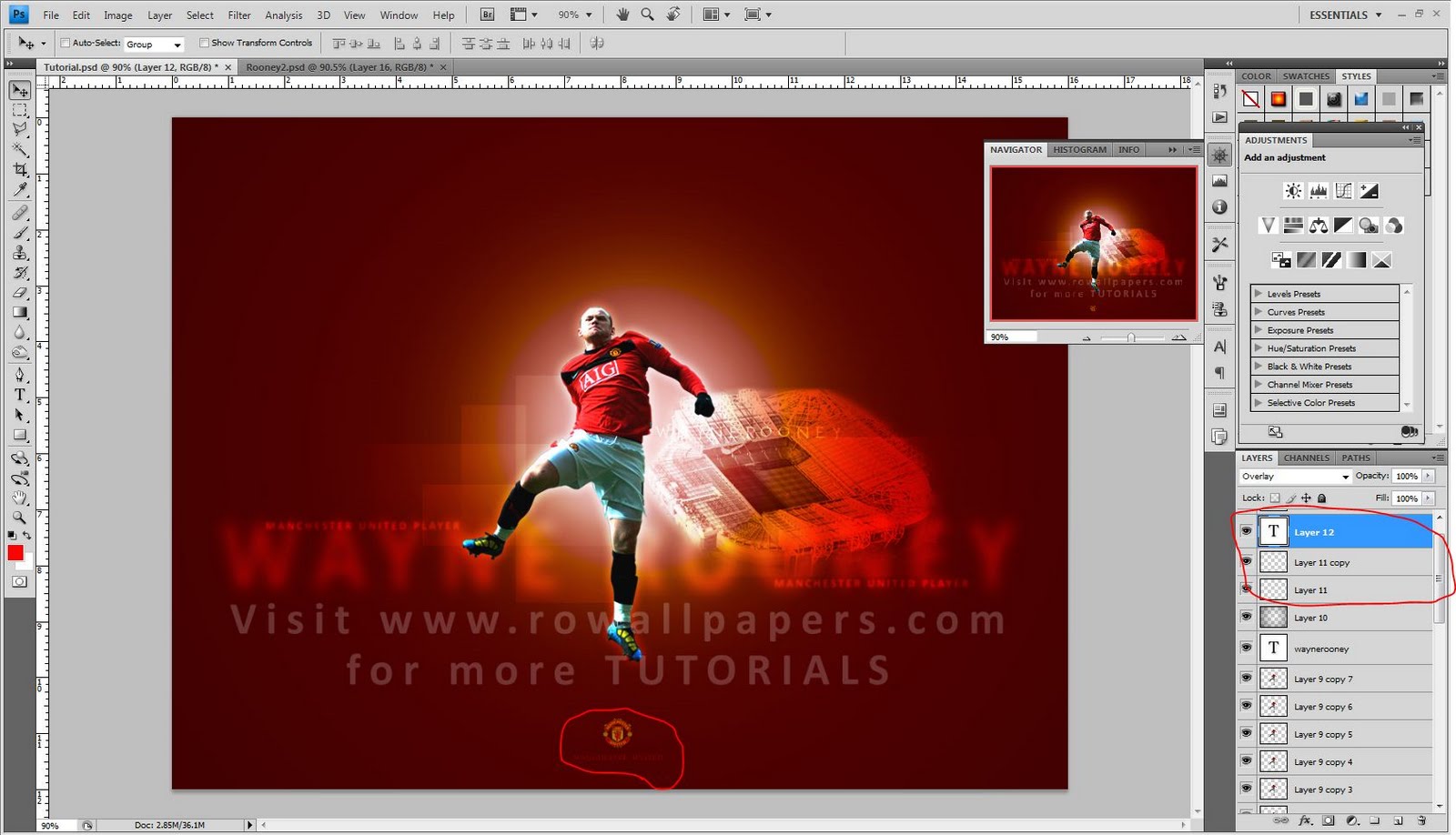
Task: Select the Healing Brush tool
Action: (x=20, y=213)
